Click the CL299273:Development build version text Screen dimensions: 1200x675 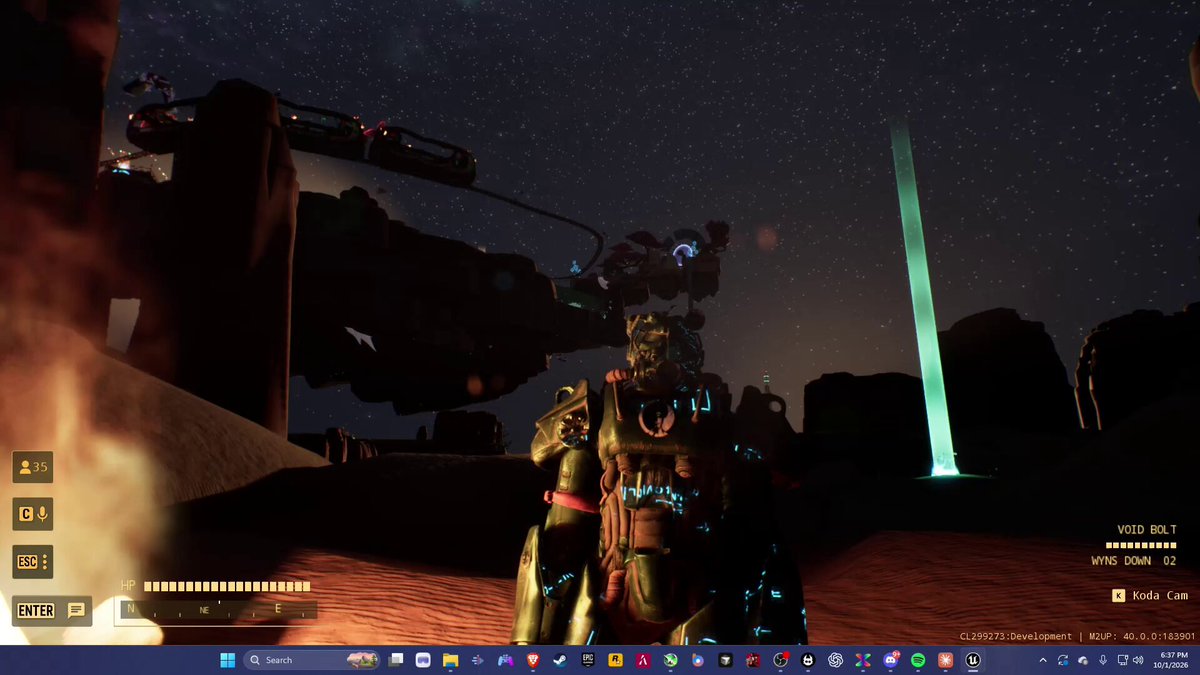click(x=1015, y=636)
